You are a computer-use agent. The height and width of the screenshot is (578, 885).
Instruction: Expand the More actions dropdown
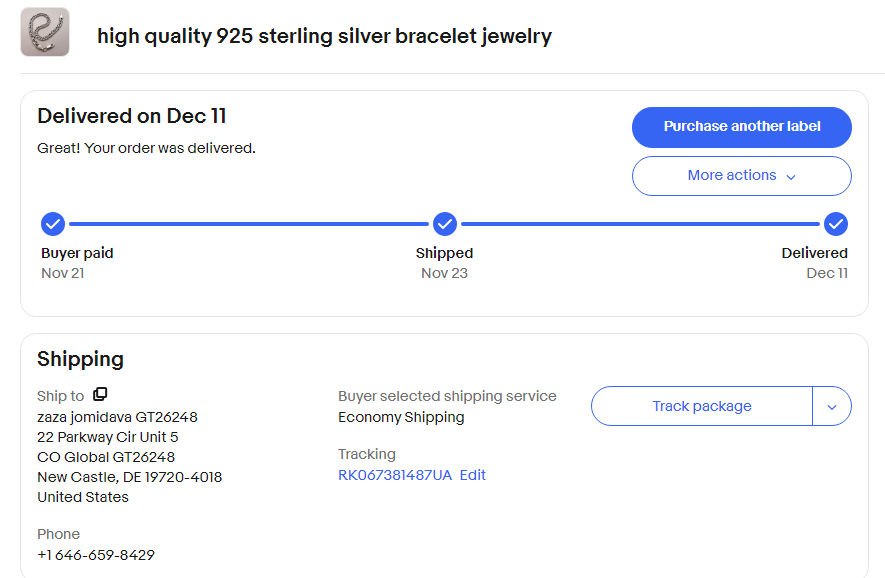tap(741, 176)
